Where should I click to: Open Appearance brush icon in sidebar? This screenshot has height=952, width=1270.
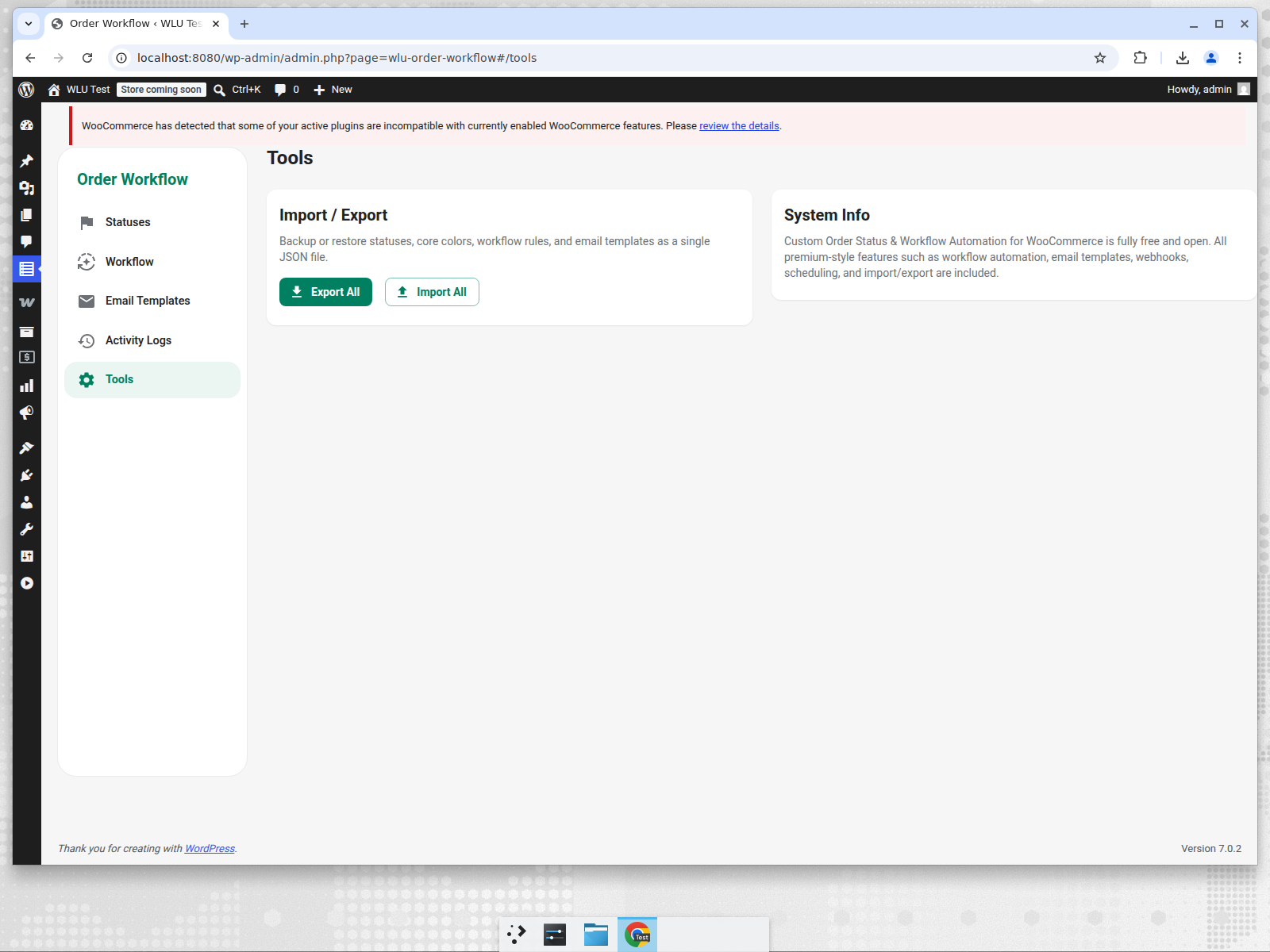coord(26,448)
